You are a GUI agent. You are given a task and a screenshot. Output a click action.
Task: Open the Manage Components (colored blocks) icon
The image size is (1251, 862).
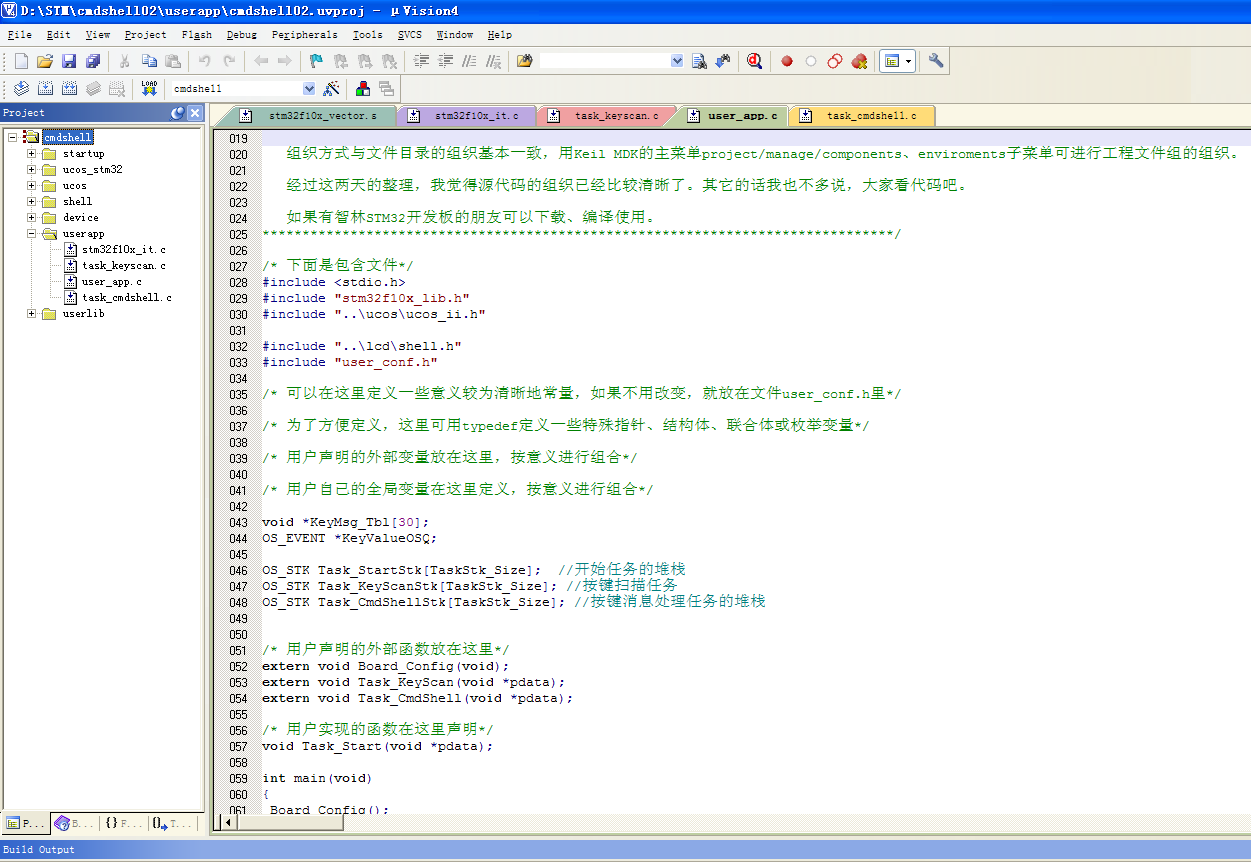(x=362, y=88)
